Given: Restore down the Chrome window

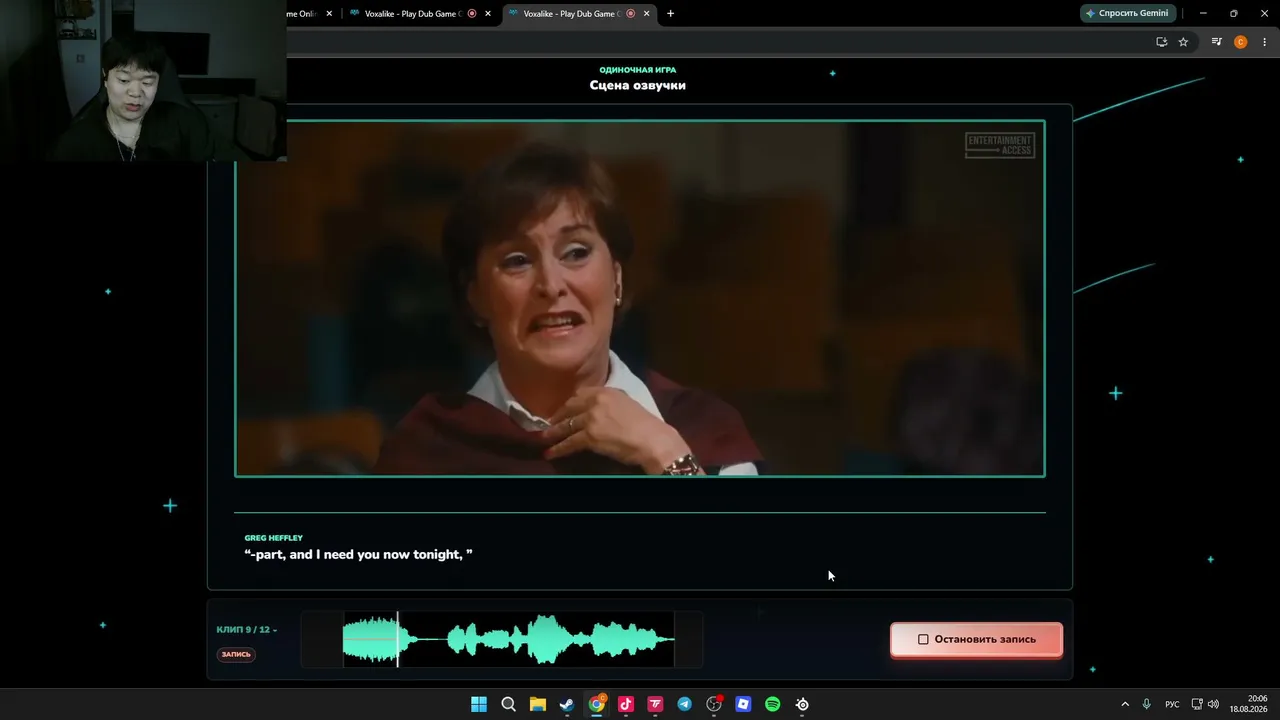Looking at the screenshot, I should pos(1233,13).
